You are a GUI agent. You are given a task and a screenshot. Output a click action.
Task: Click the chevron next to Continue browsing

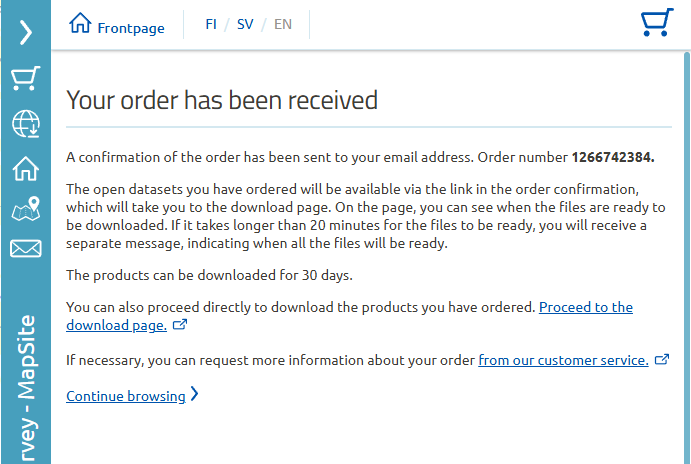click(x=194, y=394)
